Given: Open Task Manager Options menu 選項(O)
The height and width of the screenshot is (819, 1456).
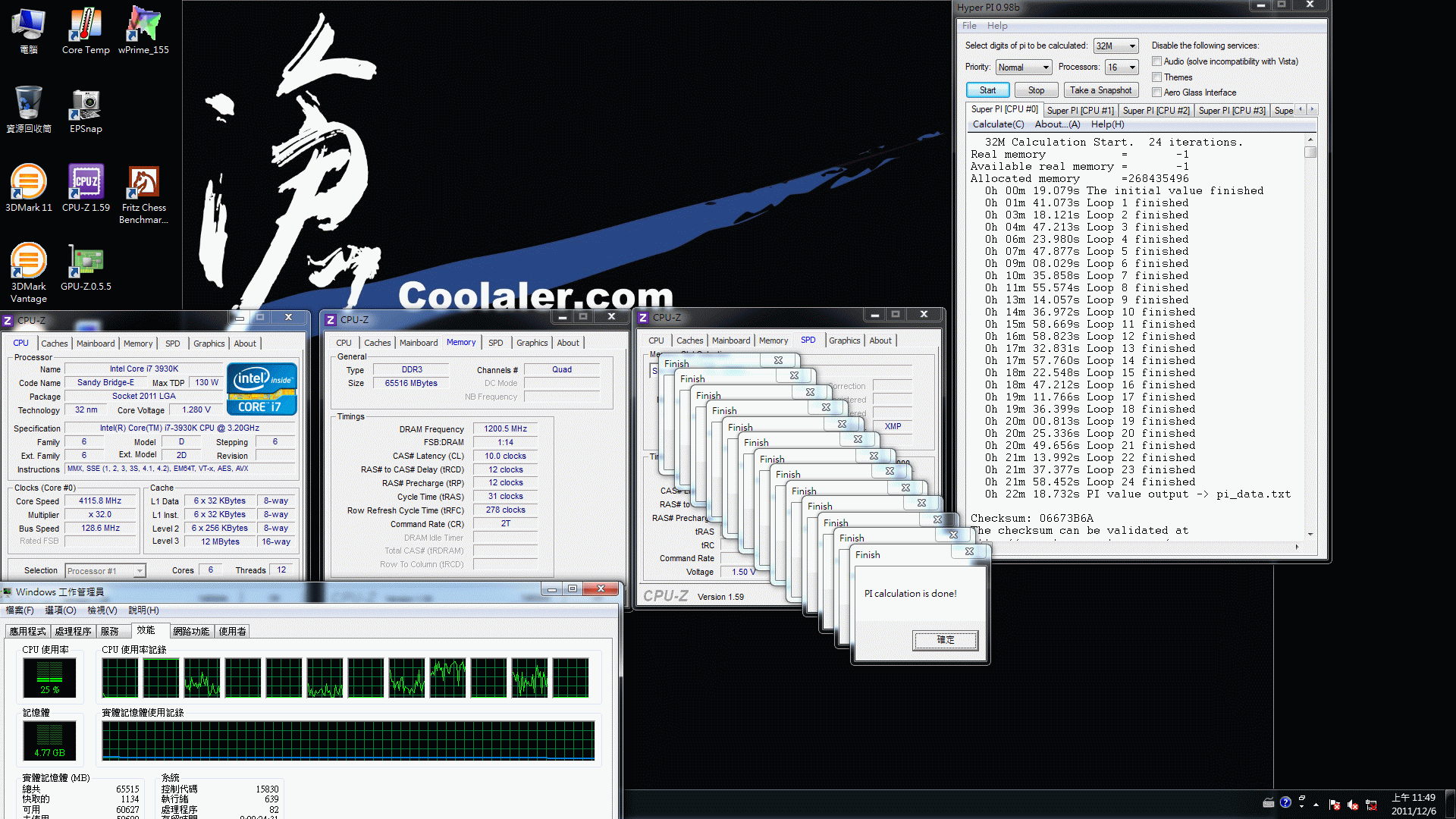Looking at the screenshot, I should pyautogui.click(x=61, y=610).
